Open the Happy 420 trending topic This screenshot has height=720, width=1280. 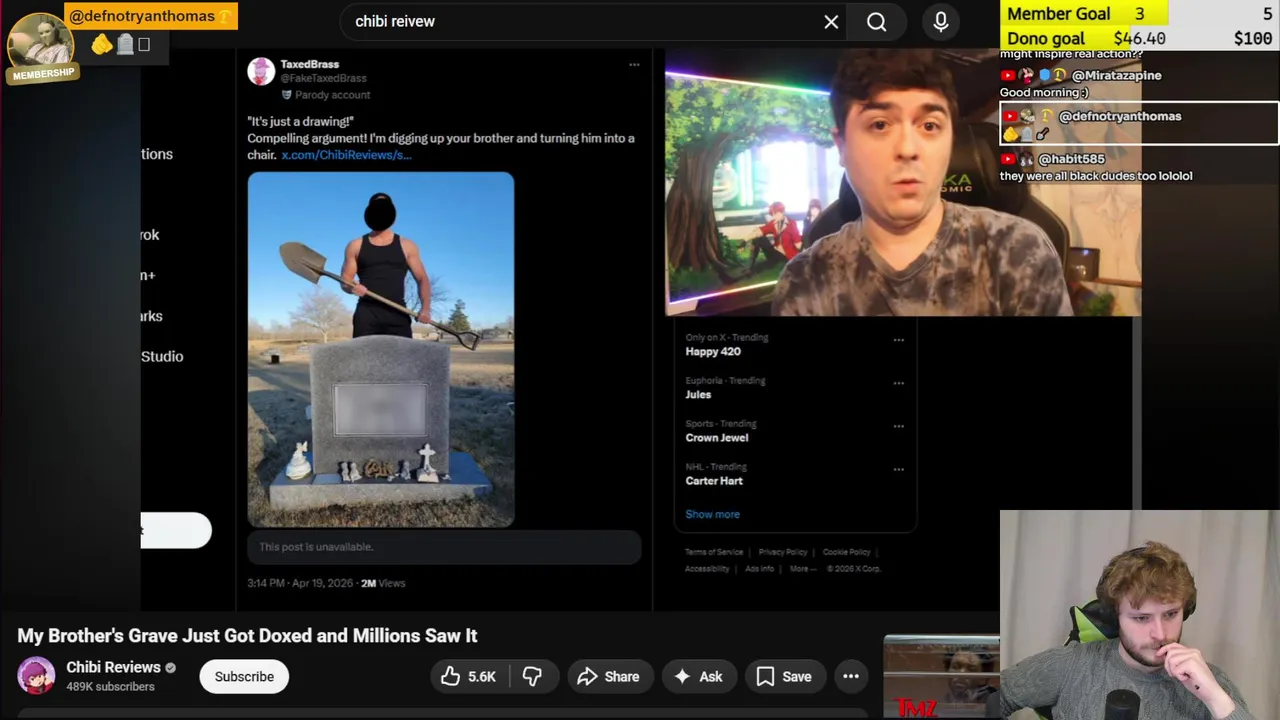pos(713,352)
